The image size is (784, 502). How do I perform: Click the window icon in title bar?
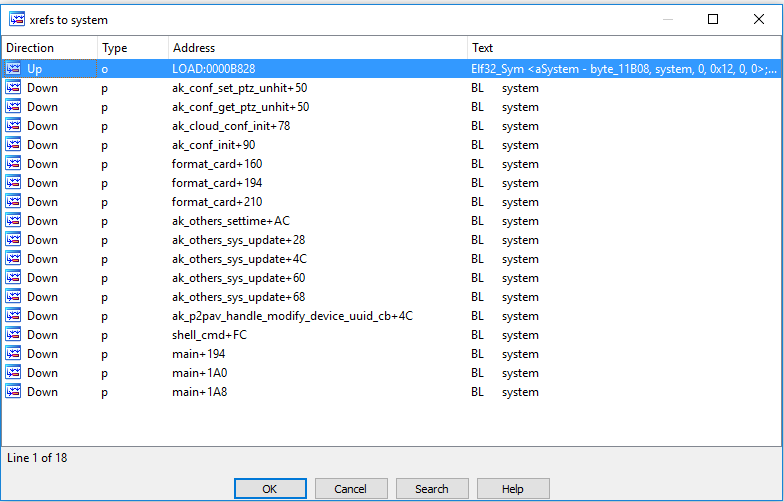16,19
